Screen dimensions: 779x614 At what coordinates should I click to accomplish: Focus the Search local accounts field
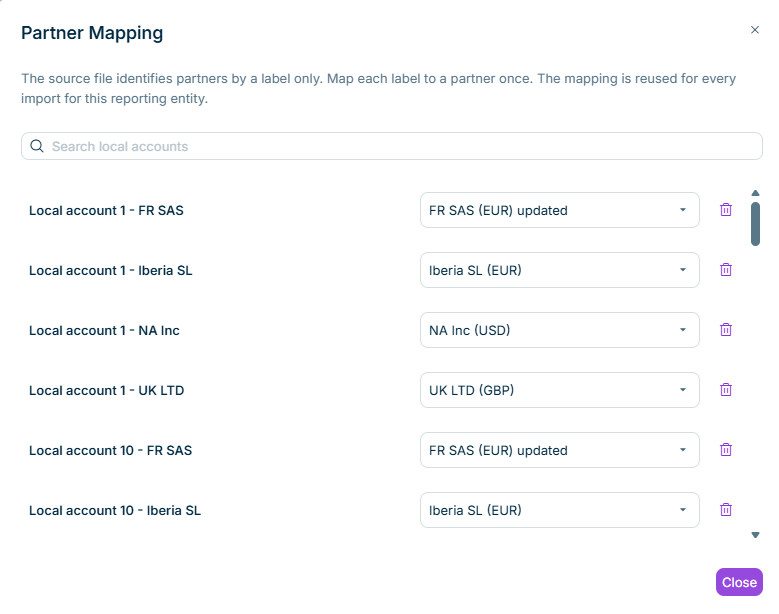391,146
